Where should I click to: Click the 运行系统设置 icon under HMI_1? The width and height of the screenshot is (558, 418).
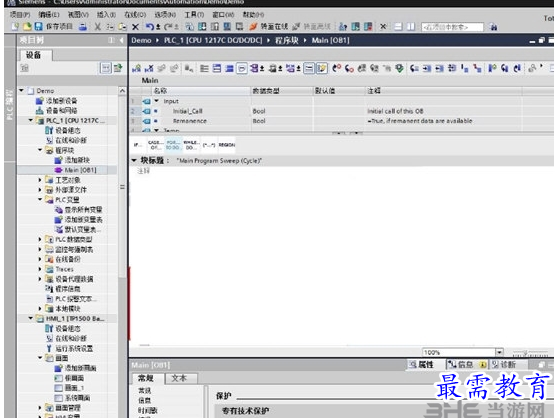pyautogui.click(x=49, y=348)
